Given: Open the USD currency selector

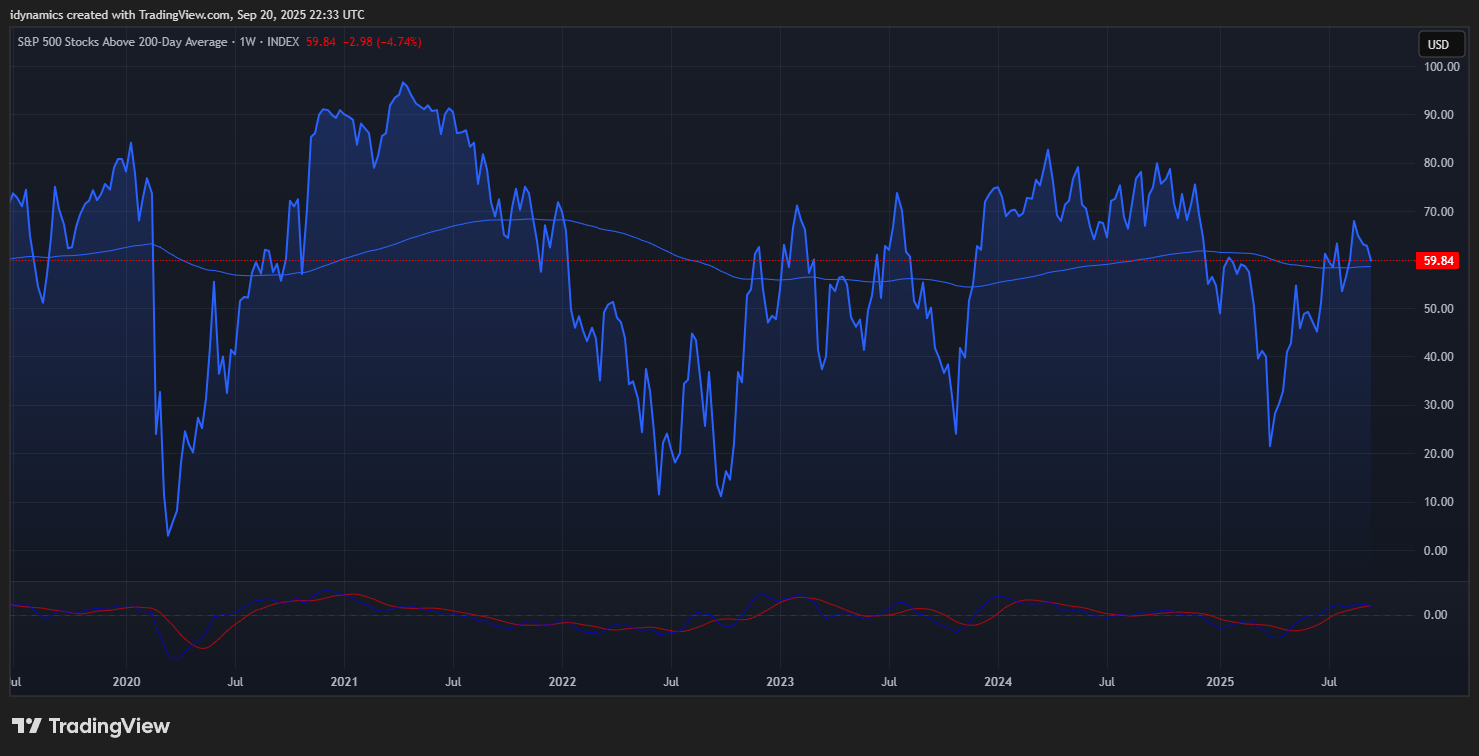Looking at the screenshot, I should click(1438, 44).
